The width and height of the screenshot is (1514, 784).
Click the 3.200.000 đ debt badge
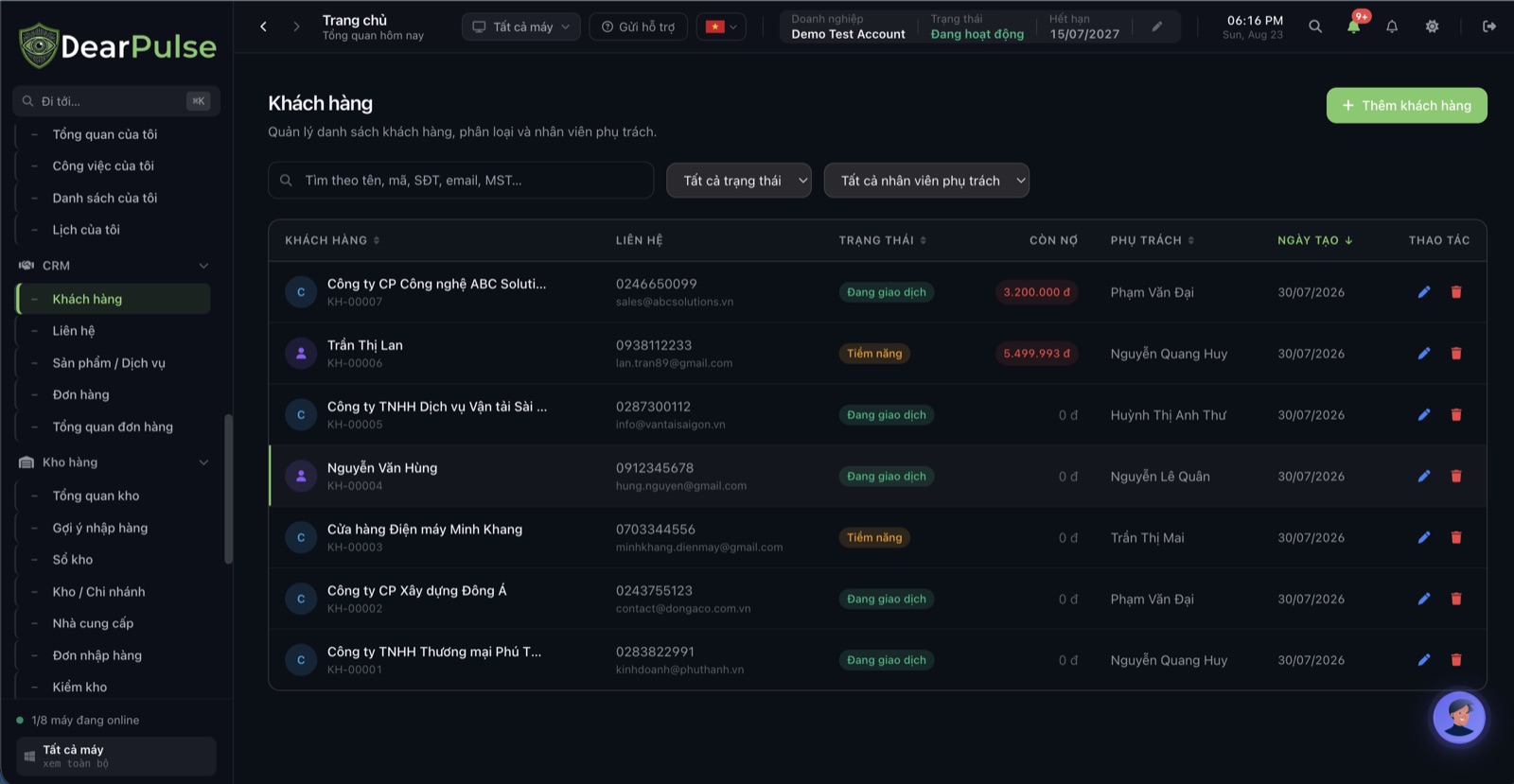click(1036, 292)
